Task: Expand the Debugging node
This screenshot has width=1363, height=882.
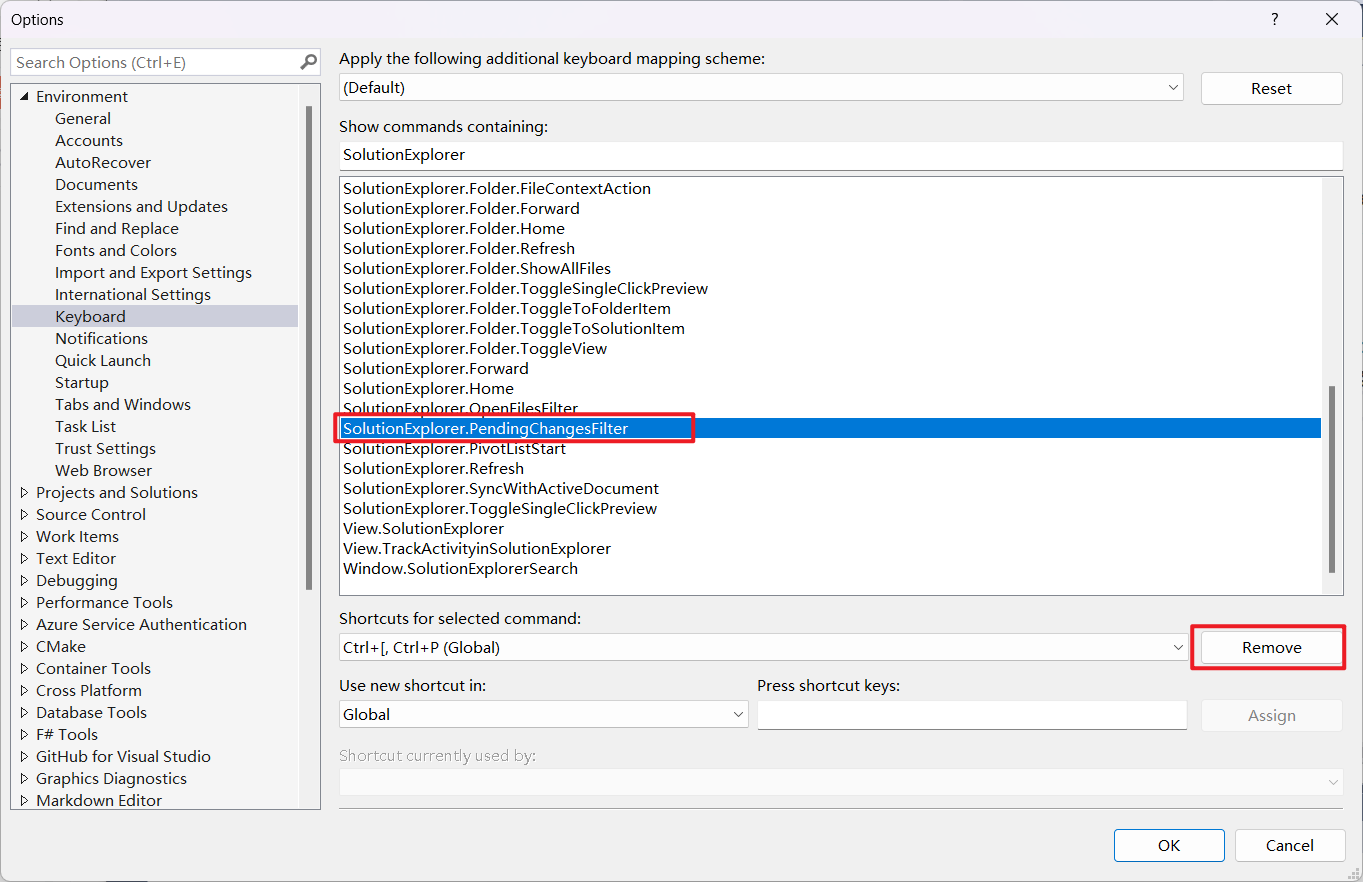Action: (x=24, y=581)
